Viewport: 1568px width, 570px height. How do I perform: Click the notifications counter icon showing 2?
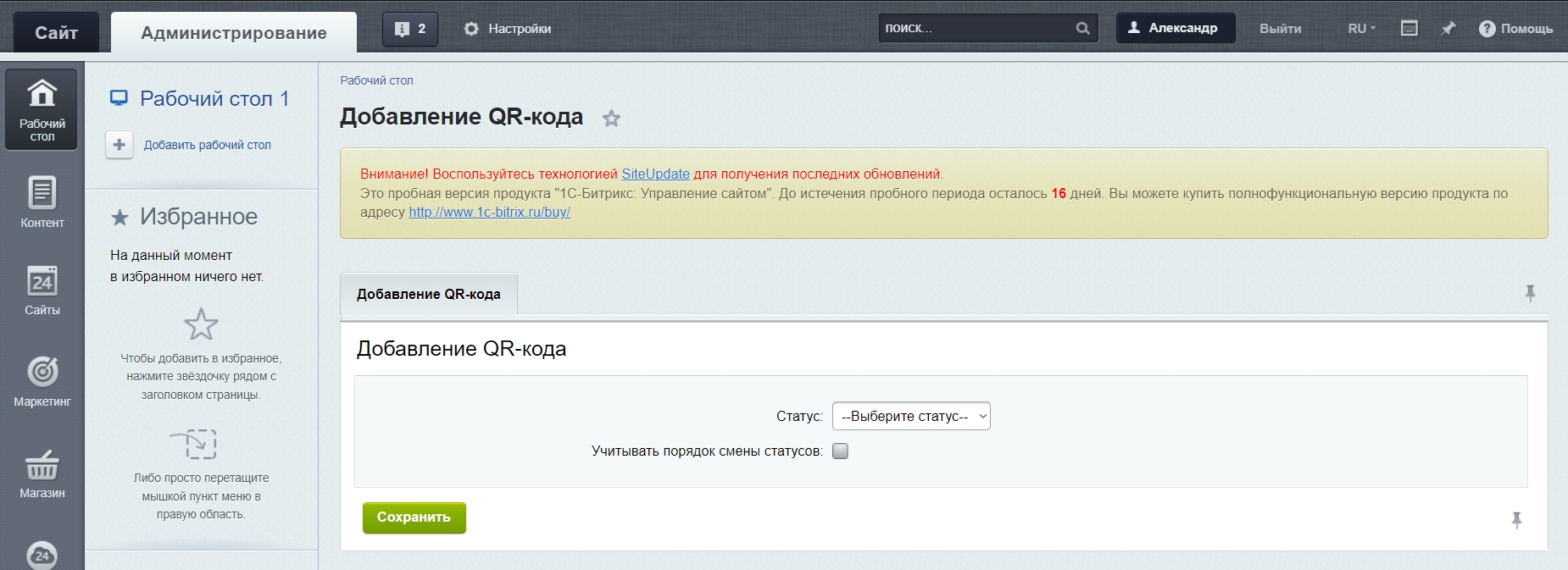(410, 29)
